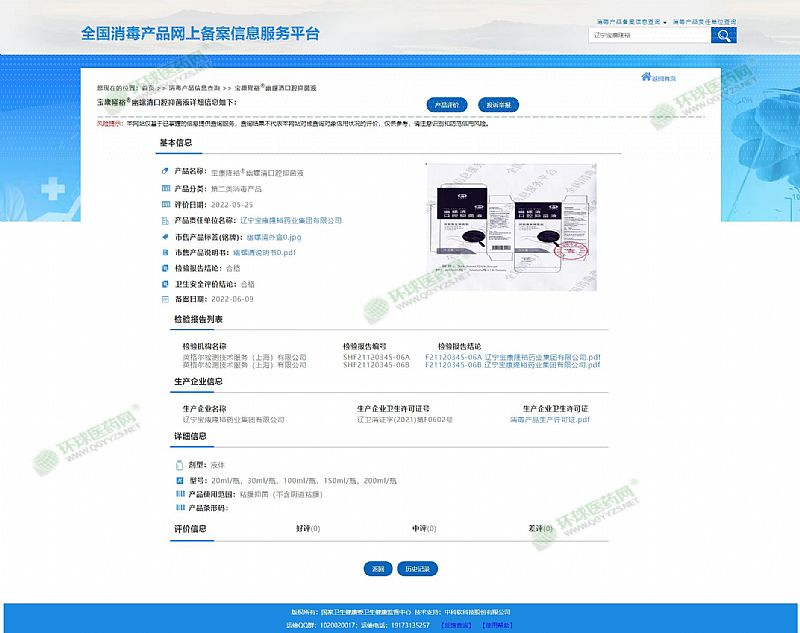
Task: Click the 好评(0) rating count
Action: tap(308, 528)
